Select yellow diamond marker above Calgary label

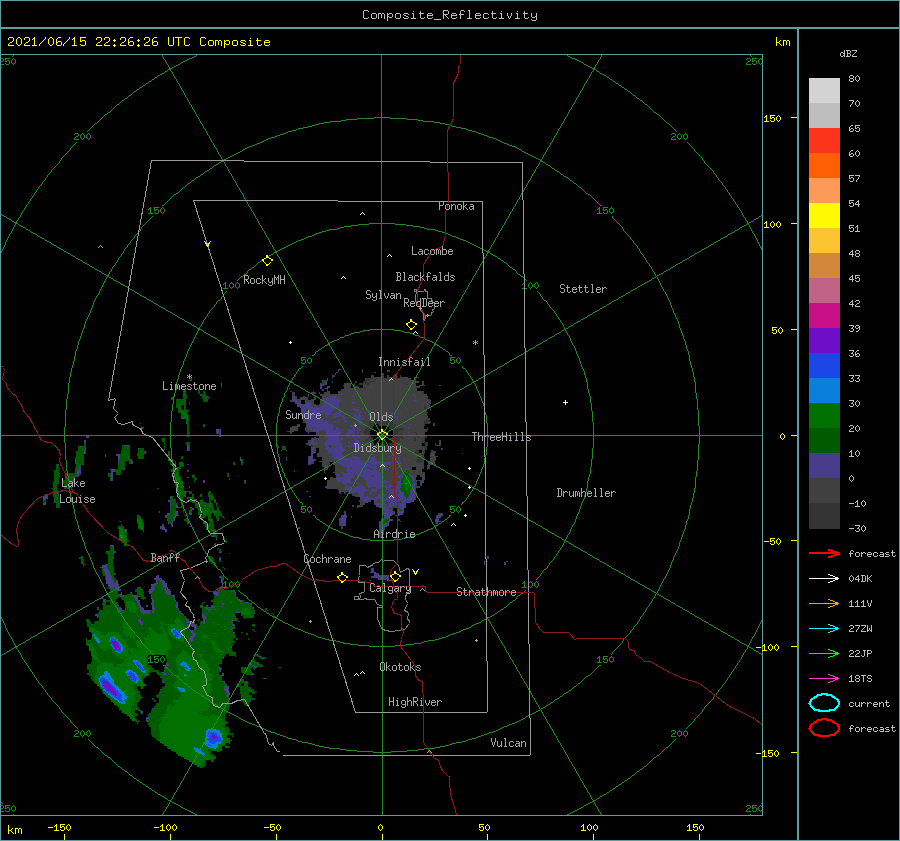point(395,576)
